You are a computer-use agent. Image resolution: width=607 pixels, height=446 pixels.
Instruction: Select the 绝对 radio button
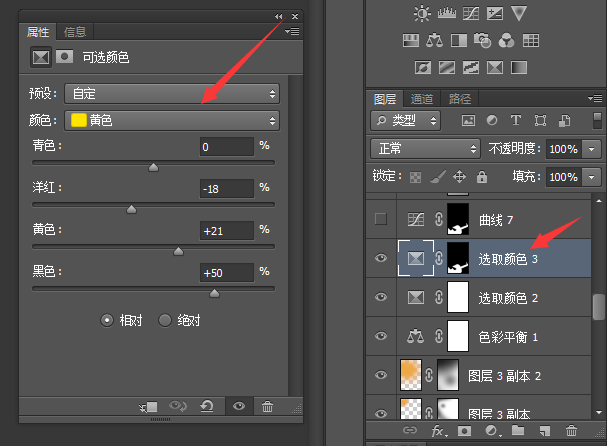165,320
